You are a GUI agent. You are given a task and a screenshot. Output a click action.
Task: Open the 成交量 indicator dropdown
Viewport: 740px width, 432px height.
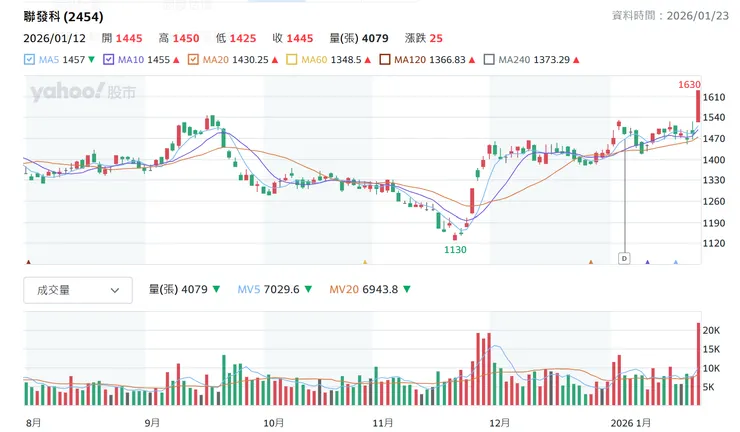77,290
